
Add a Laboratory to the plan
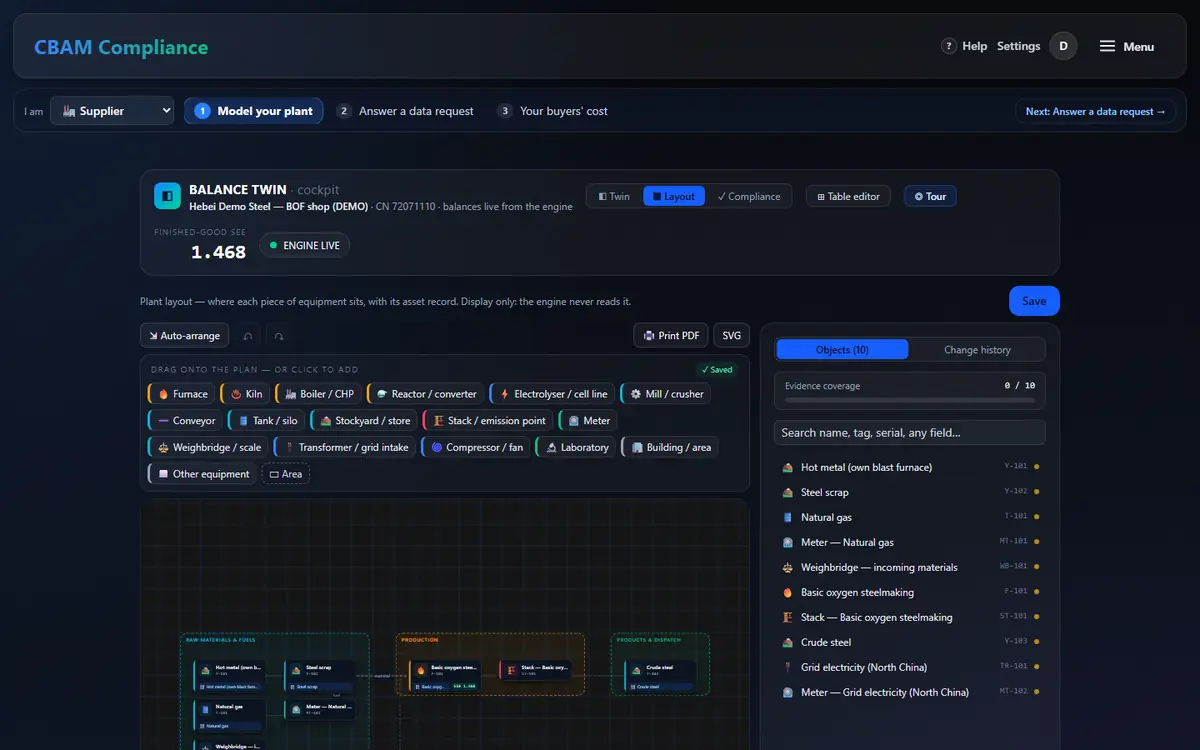pos(576,448)
